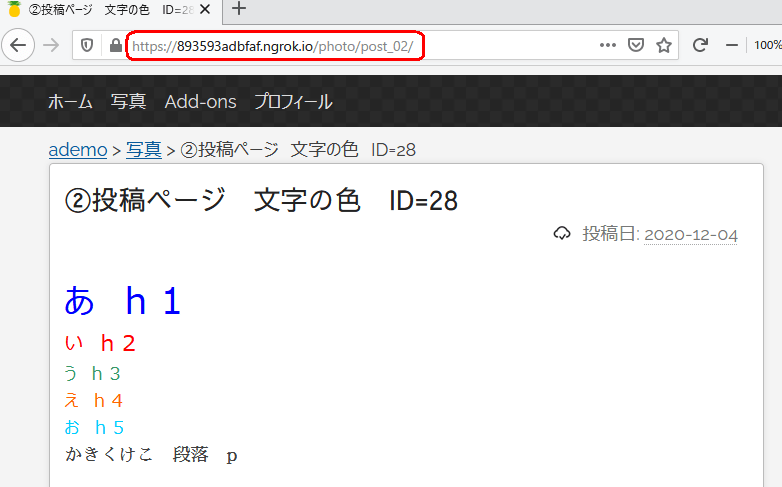Select the ②投稿ページ 文字の色 browser tab
This screenshot has width=782, height=487.
click(111, 10)
